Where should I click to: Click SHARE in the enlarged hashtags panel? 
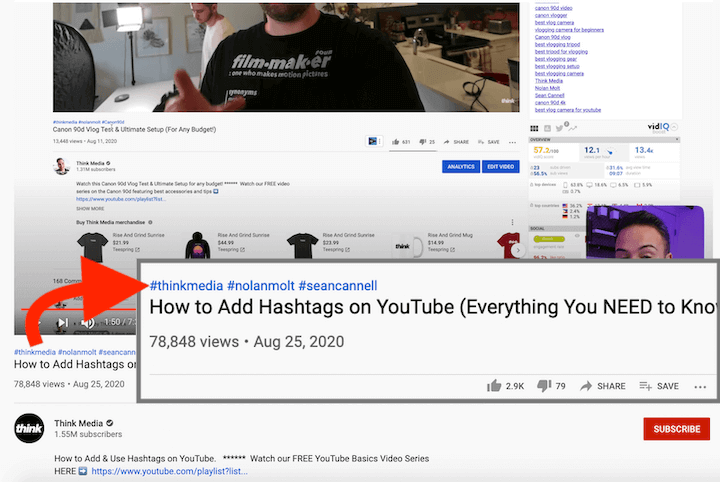pyautogui.click(x=602, y=386)
